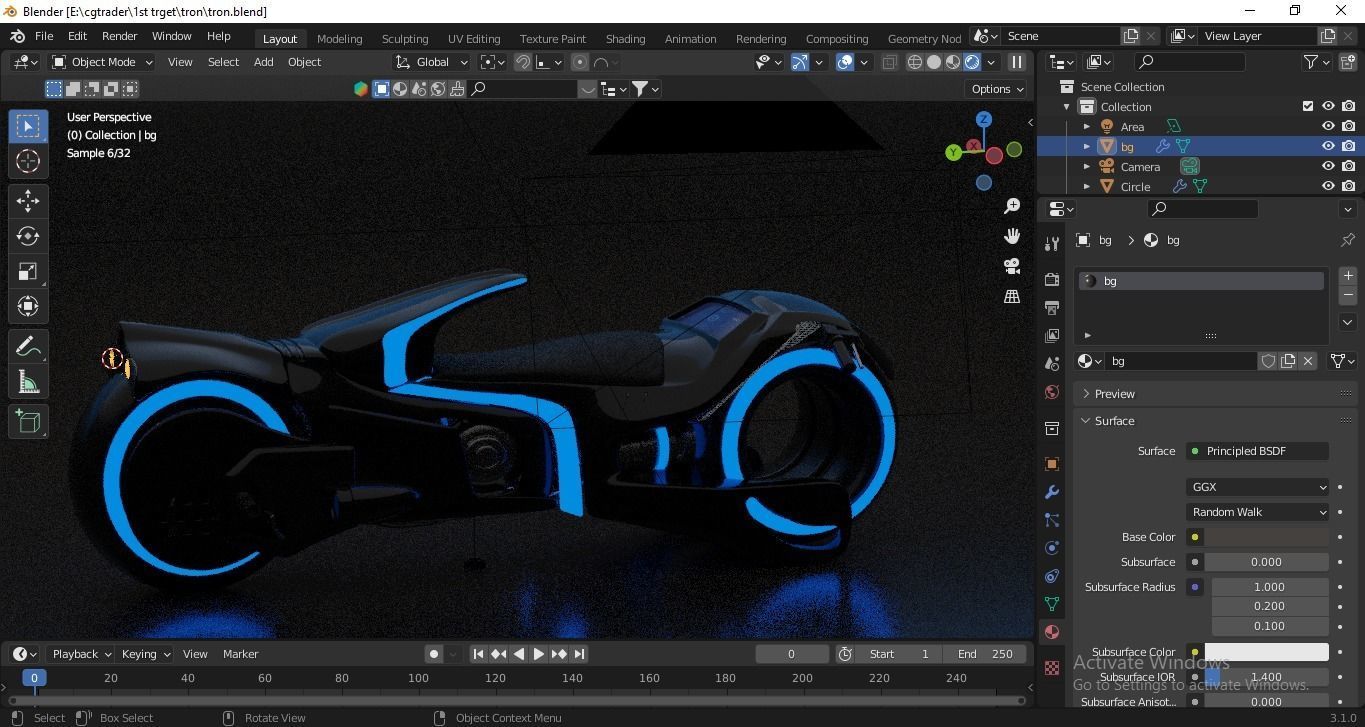Toggle snapping magnet icon
The height and width of the screenshot is (727, 1365).
(x=522, y=62)
